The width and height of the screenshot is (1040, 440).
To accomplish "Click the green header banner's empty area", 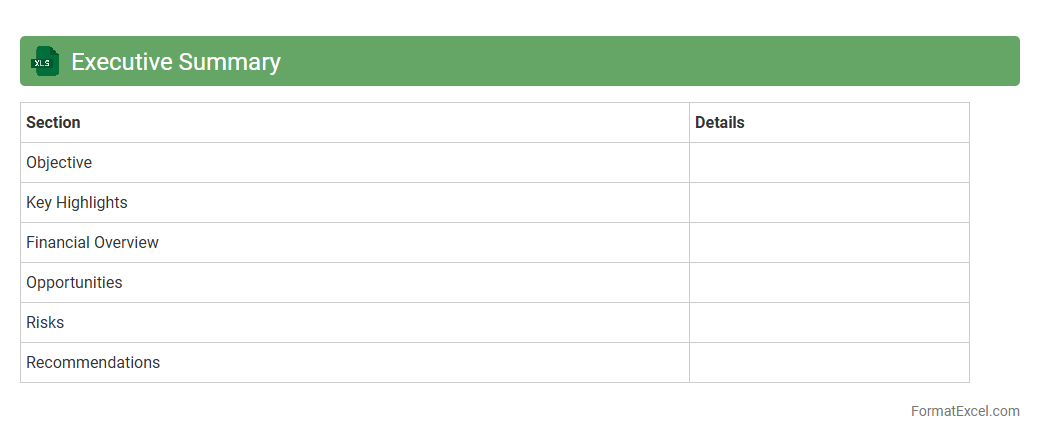I will 650,62.
